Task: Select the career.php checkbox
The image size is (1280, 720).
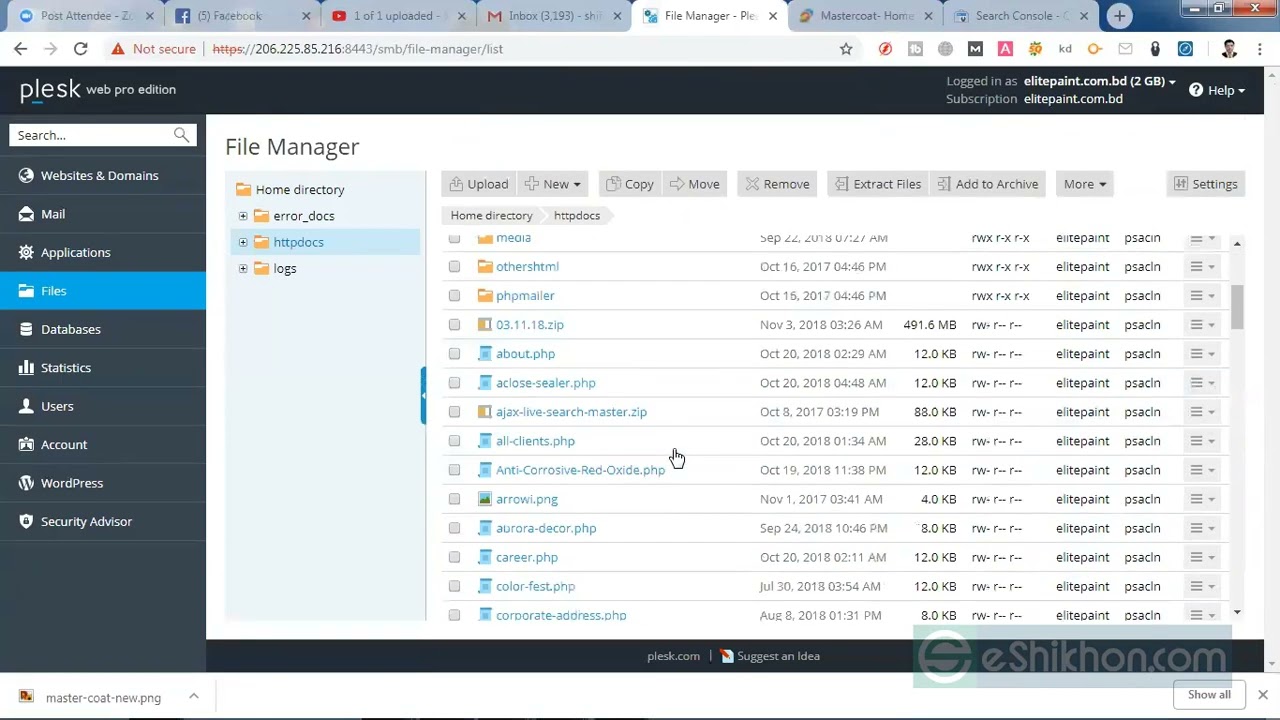Action: [454, 558]
